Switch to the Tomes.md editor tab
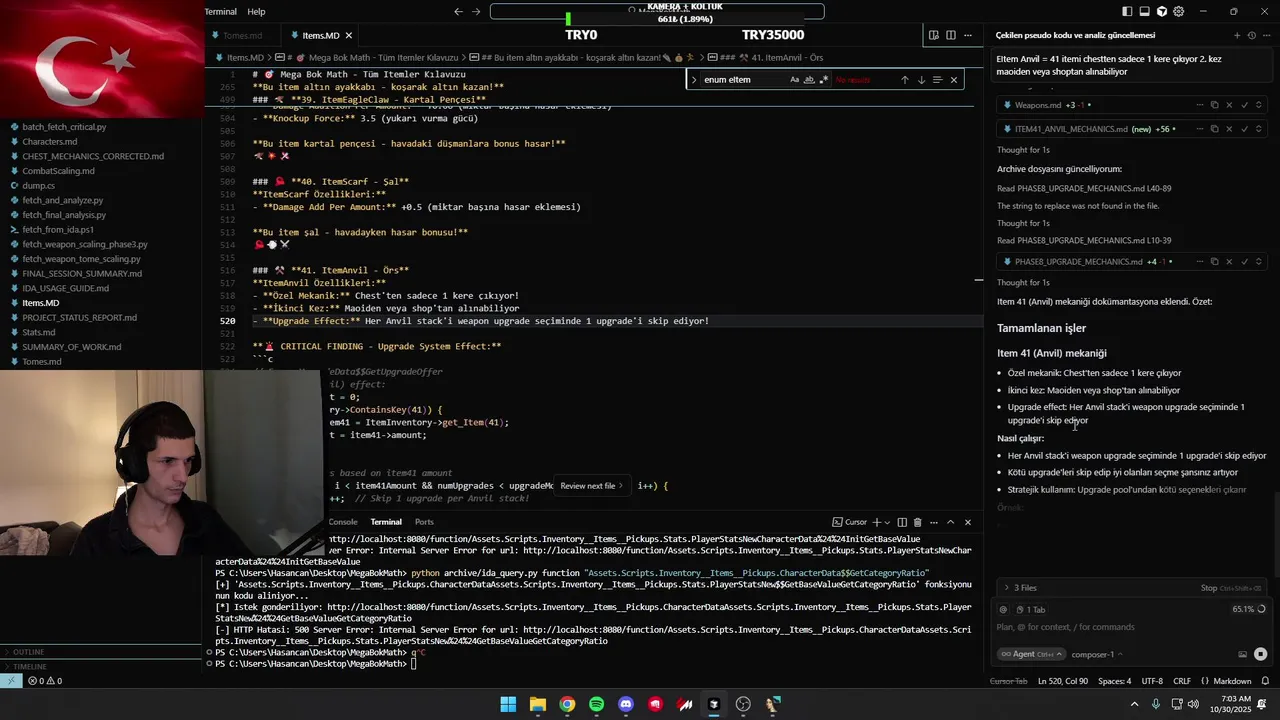This screenshot has height=720, width=1280. [242, 35]
